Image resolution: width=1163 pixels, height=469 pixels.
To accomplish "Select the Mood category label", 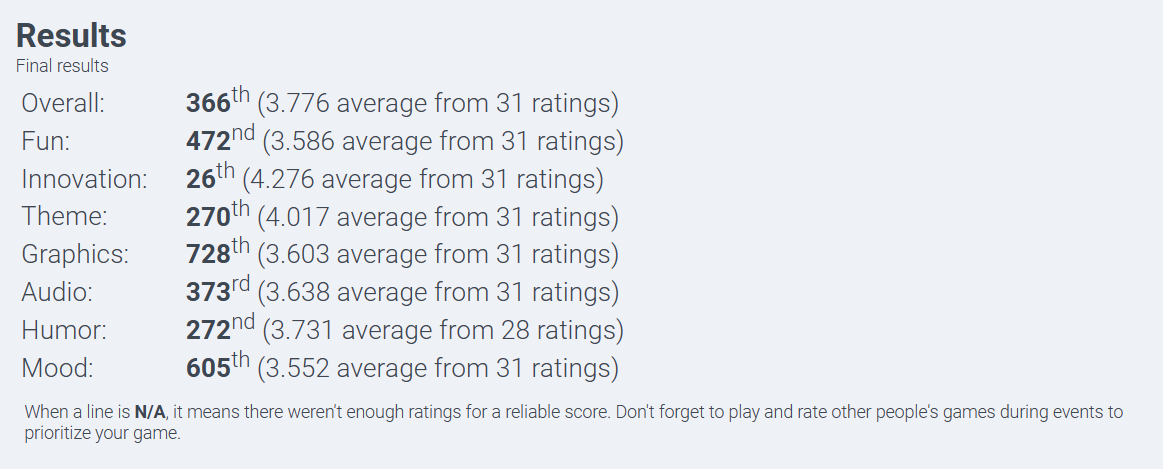I will click(x=58, y=368).
